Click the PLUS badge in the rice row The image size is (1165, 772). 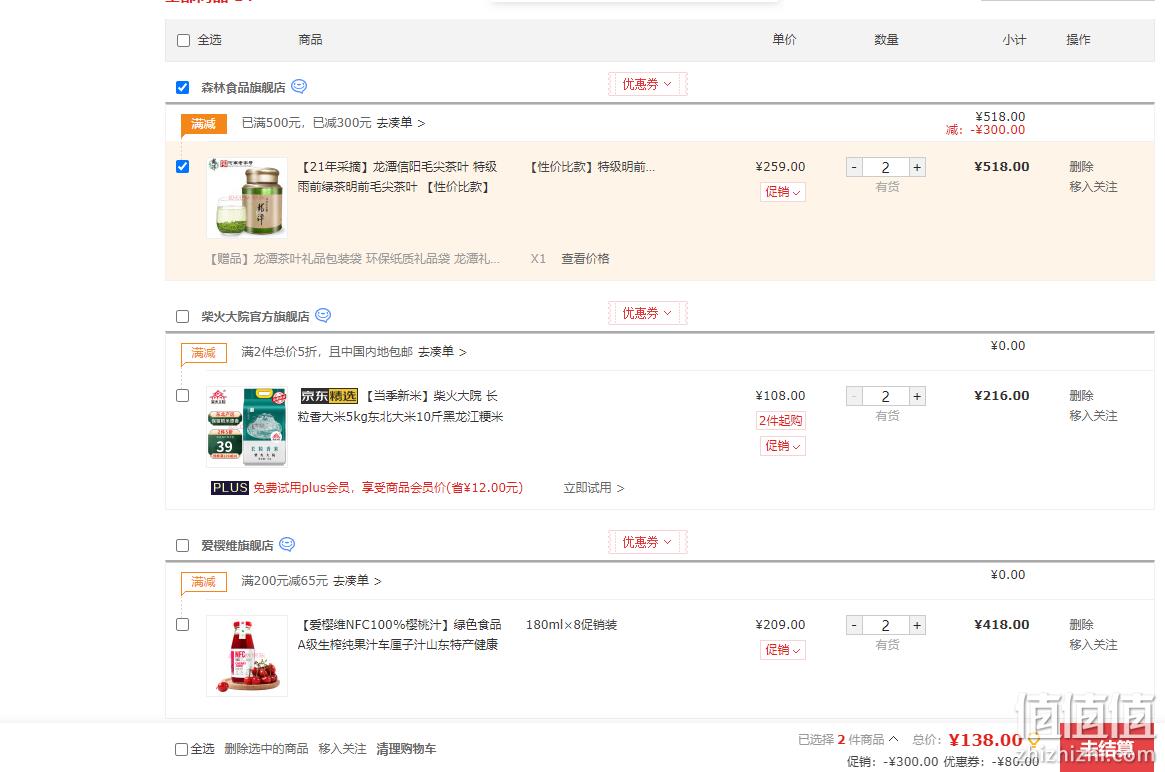(230, 487)
